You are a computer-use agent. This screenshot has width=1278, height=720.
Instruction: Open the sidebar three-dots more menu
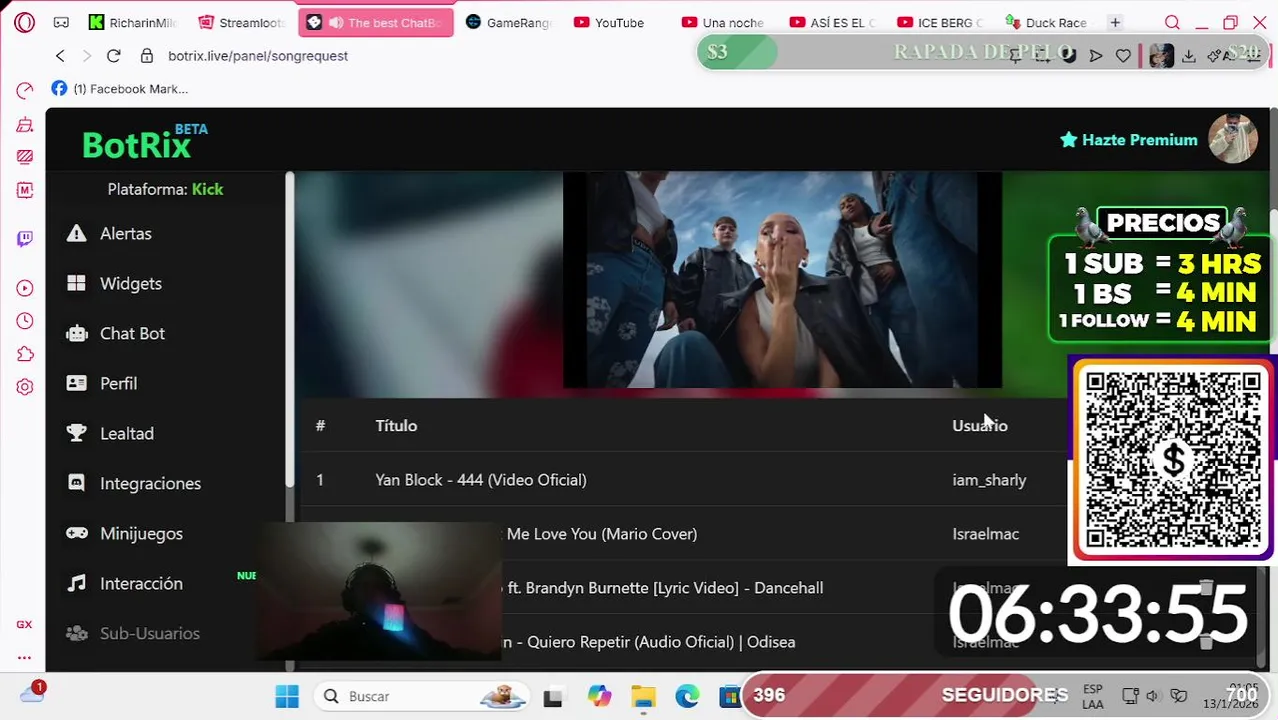point(24,658)
